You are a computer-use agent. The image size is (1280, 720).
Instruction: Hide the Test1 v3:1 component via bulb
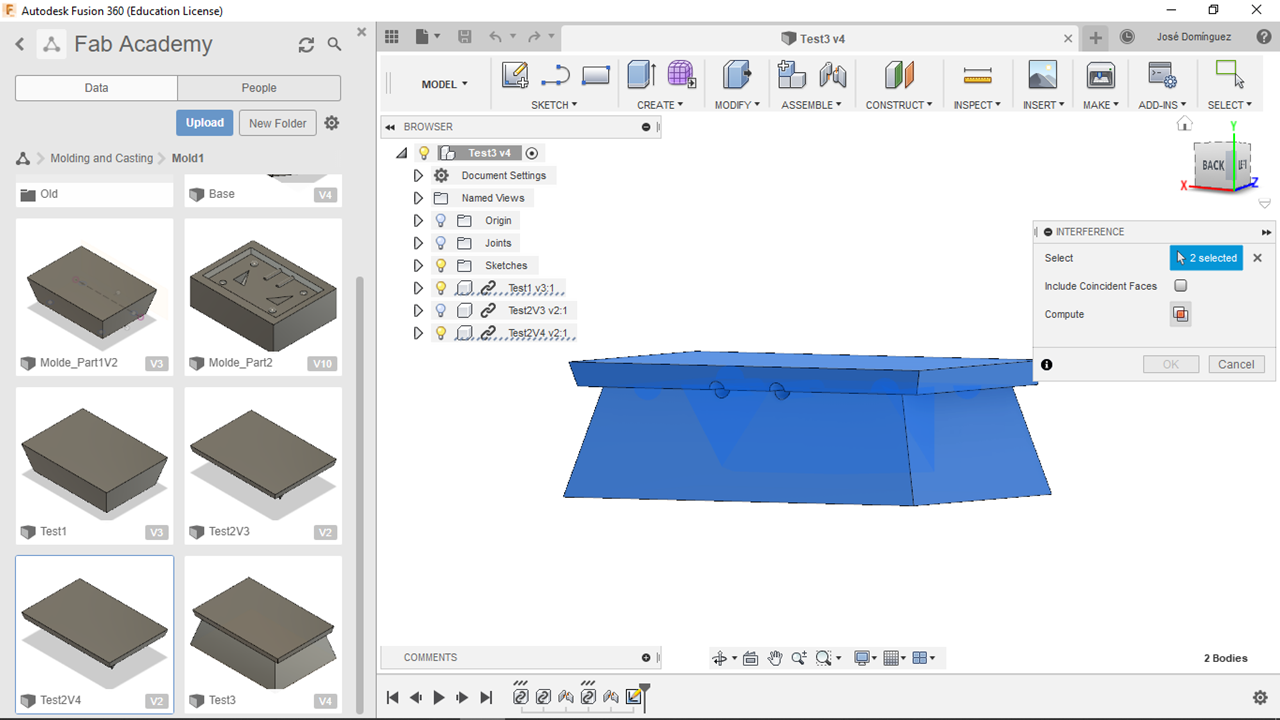(441, 288)
